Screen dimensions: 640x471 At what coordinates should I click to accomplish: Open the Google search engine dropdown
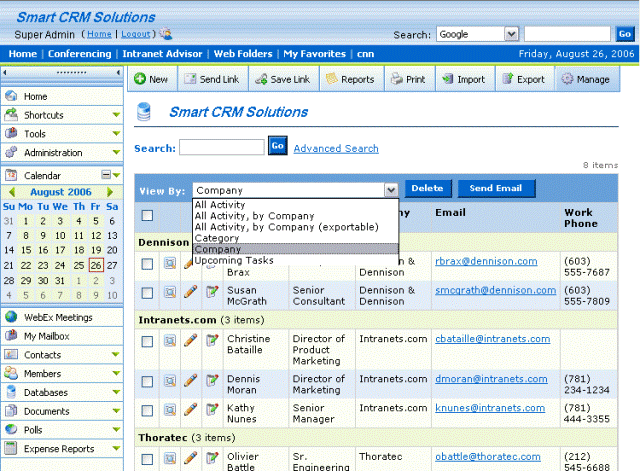pyautogui.click(x=476, y=34)
